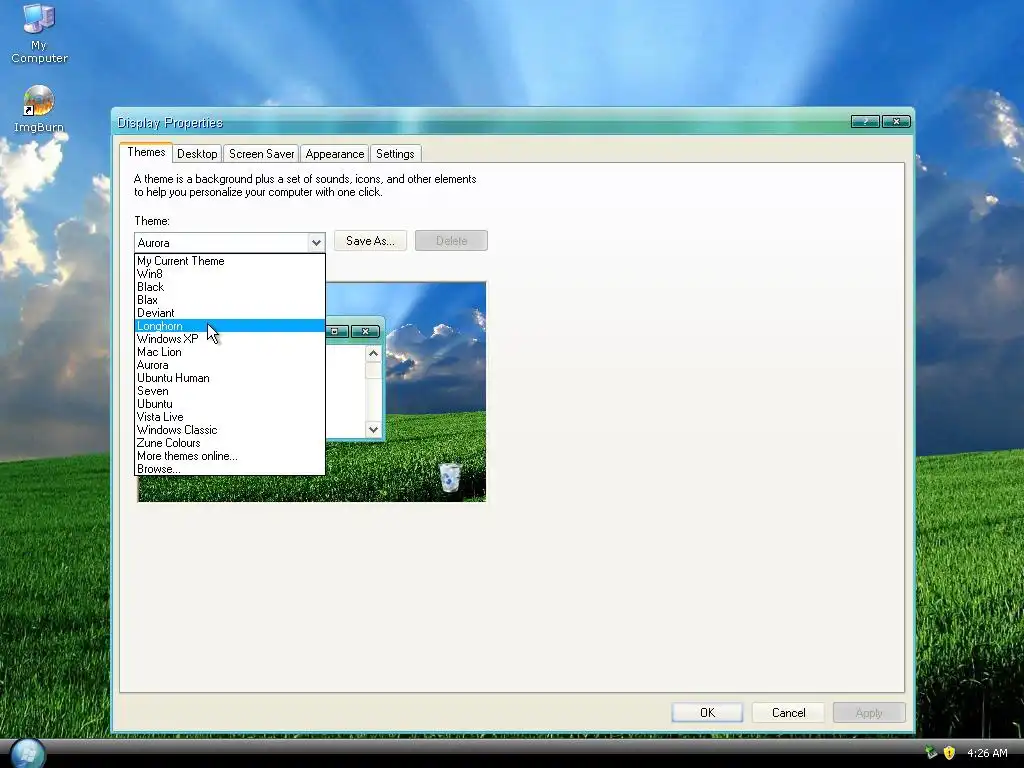Click More themes online... entry
This screenshot has width=1024, height=768.
point(229,456)
